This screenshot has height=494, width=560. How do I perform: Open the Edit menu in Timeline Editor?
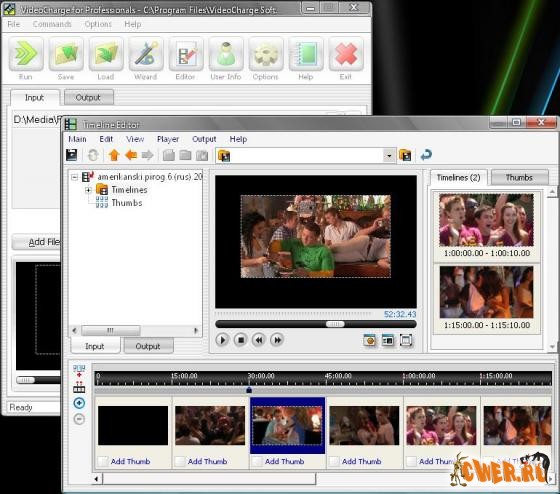[x=106, y=139]
